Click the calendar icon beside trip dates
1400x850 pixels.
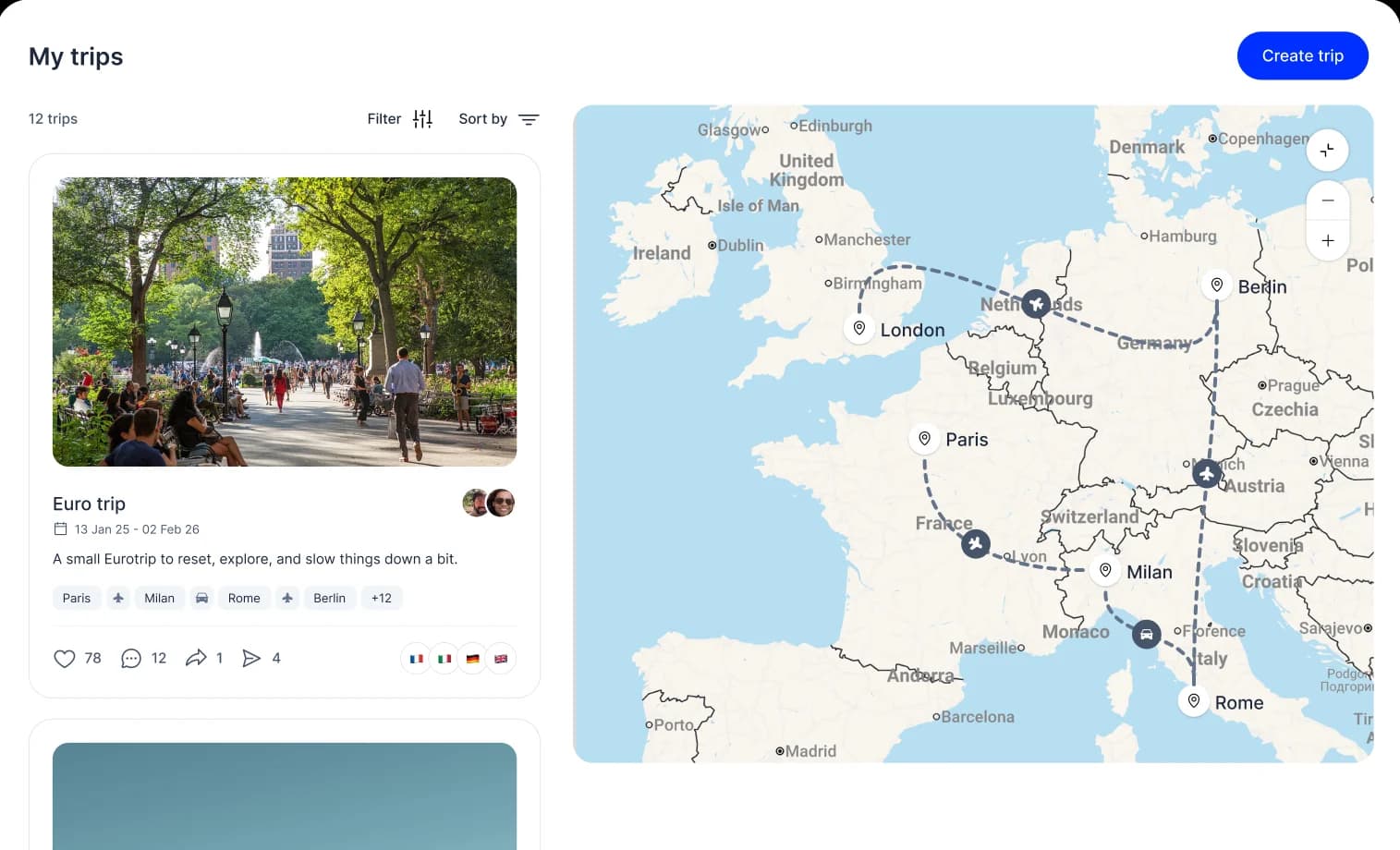pyautogui.click(x=61, y=529)
